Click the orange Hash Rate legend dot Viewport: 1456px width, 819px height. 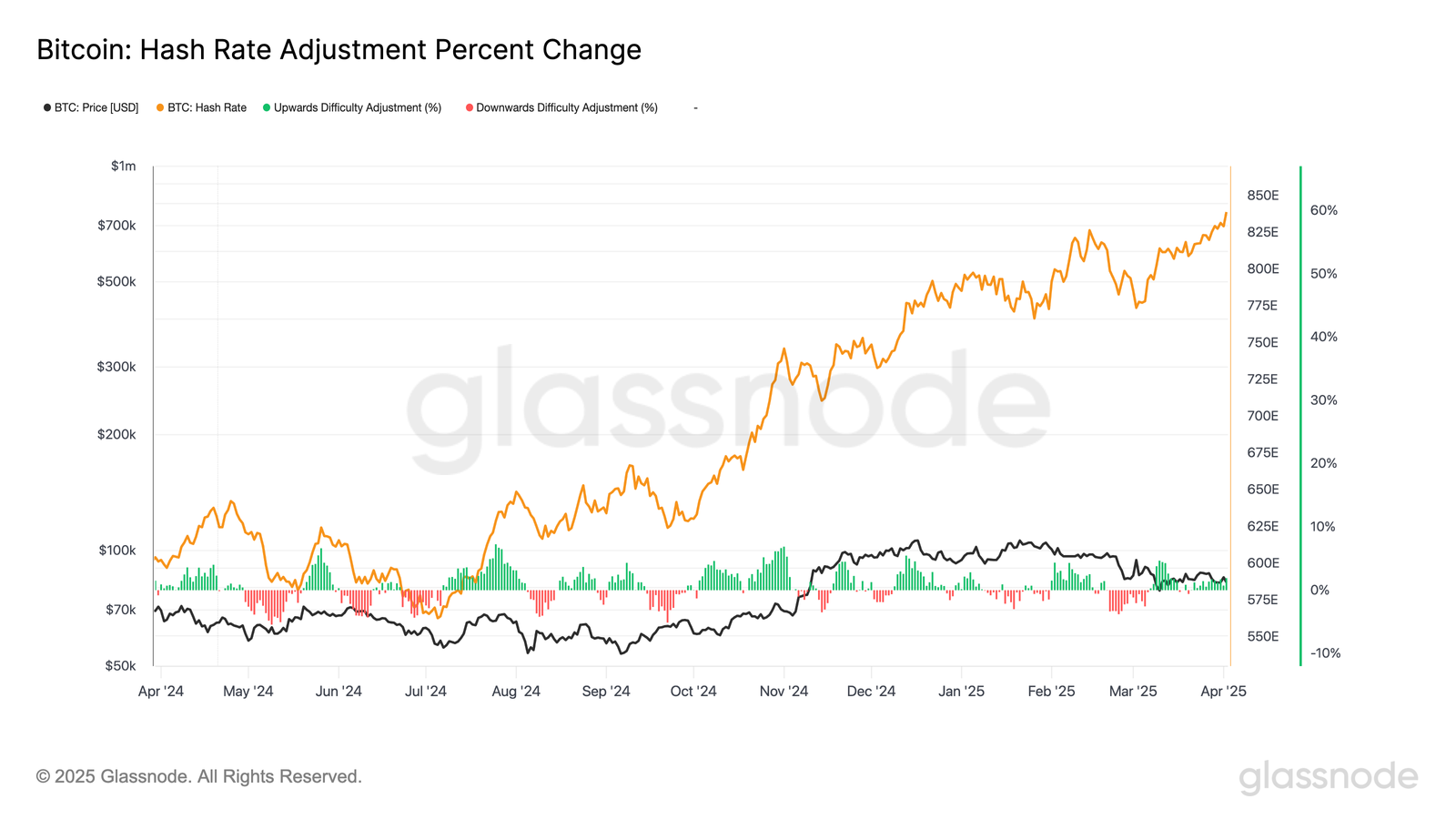tap(160, 108)
